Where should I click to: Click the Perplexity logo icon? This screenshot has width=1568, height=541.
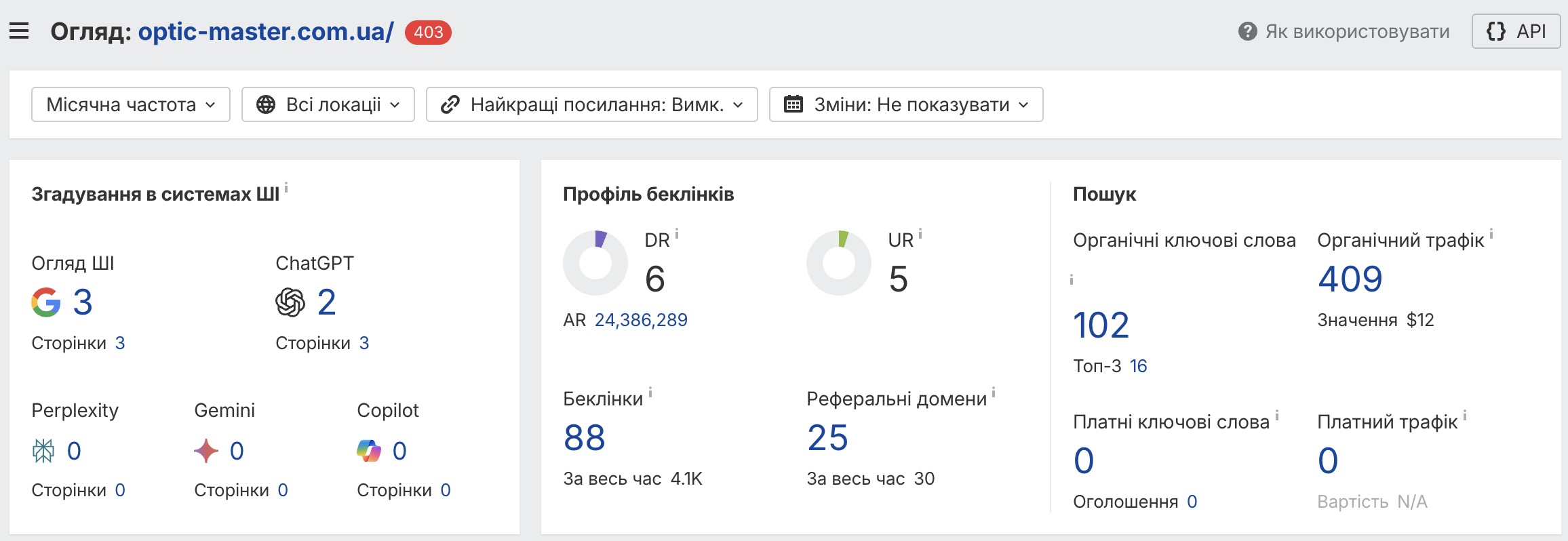[x=43, y=451]
